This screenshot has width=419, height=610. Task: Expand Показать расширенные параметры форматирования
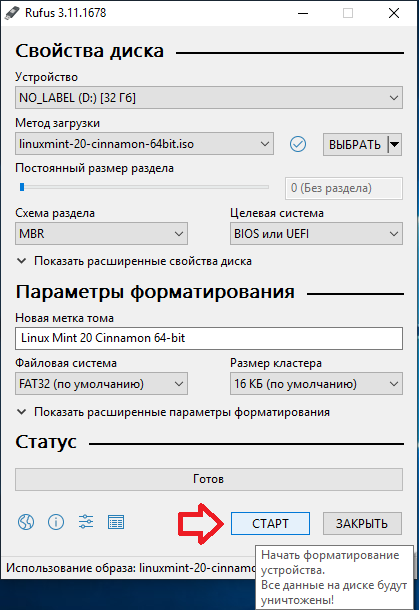(x=174, y=412)
